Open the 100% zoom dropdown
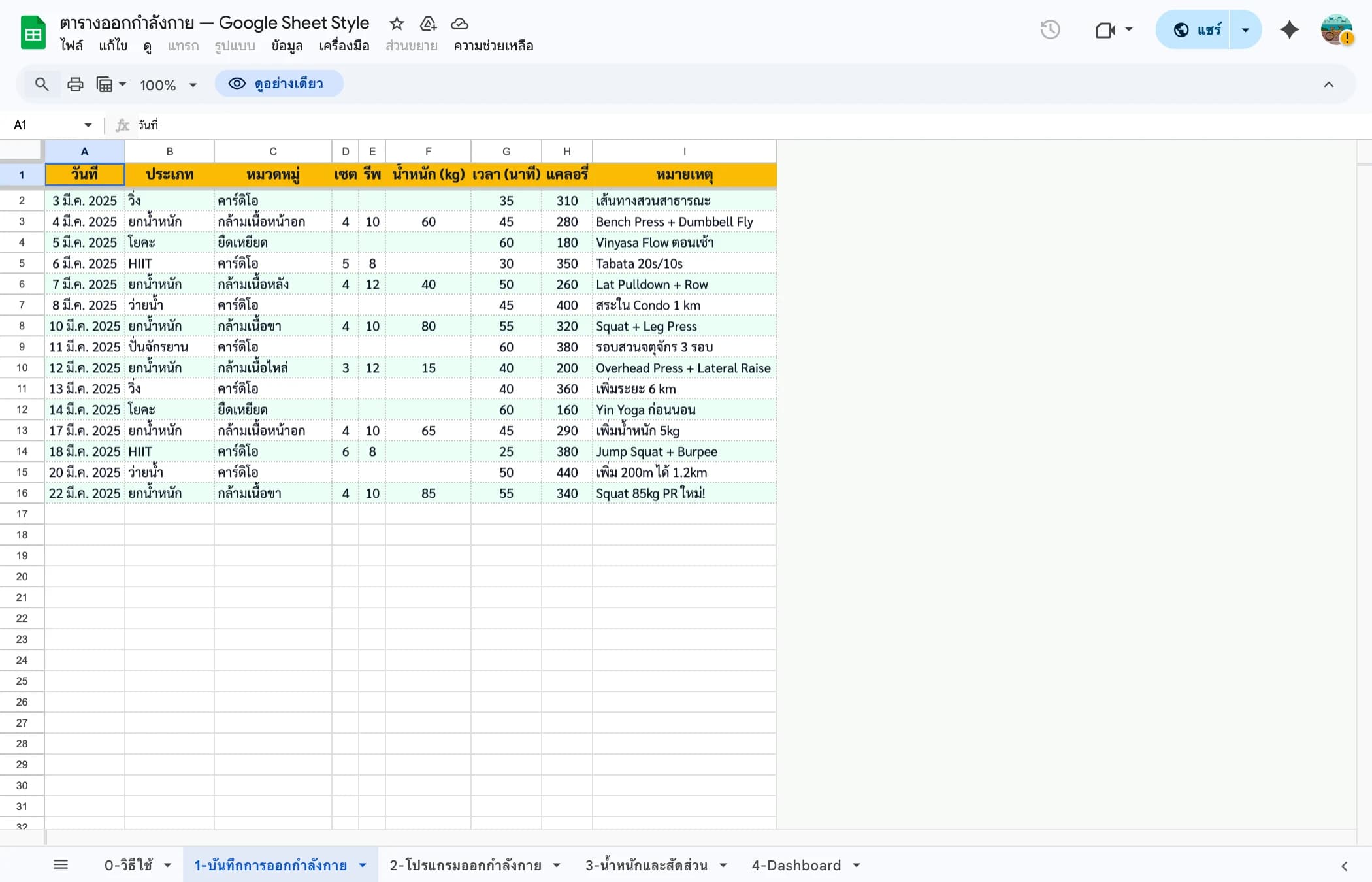The height and width of the screenshot is (882, 1372). (167, 84)
